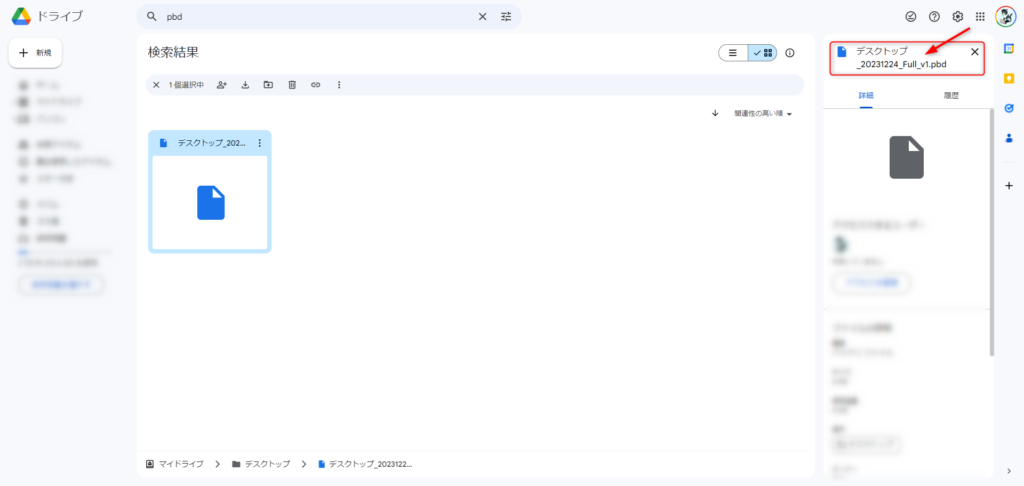Download the selected file via toolbar icon
Image resolution: width=1024 pixels, height=486 pixels.
(x=245, y=85)
